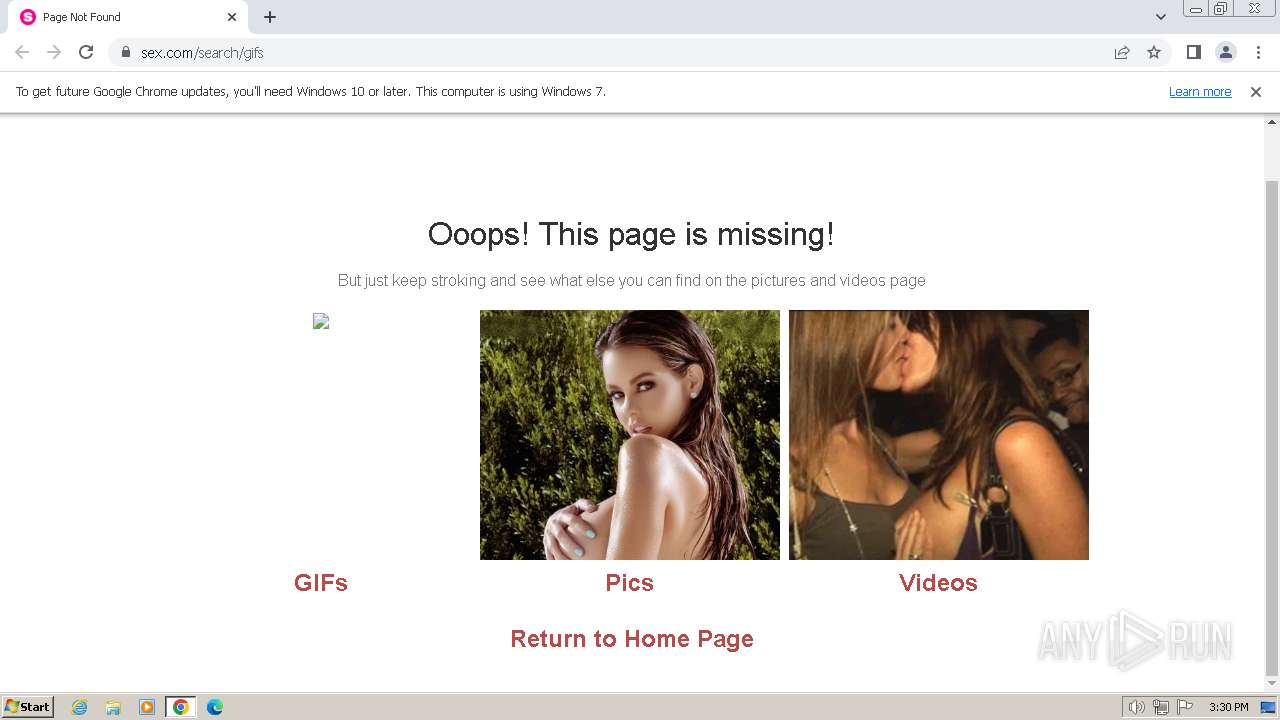
Task: Open the Pics link
Action: coord(630,583)
